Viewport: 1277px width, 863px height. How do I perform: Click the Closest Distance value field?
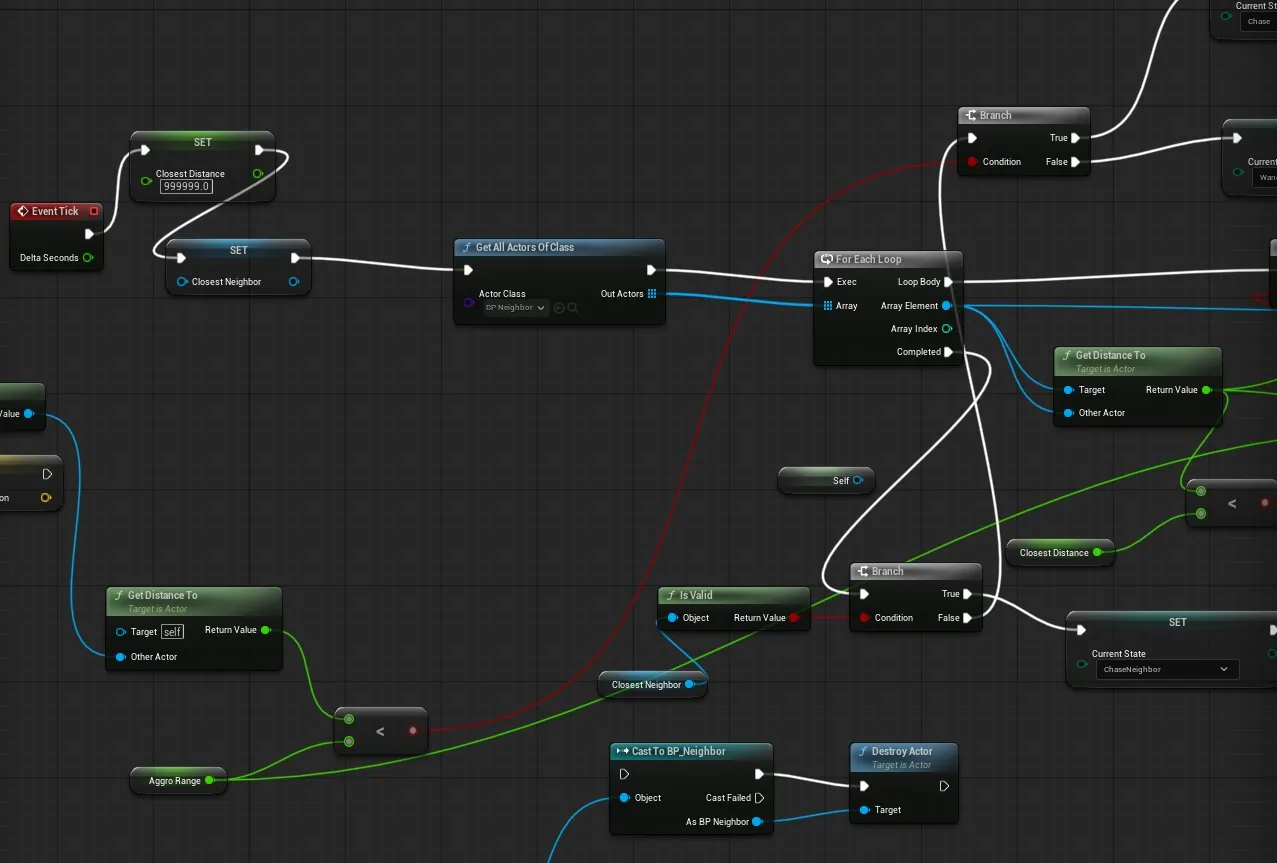pyautogui.click(x=187, y=187)
